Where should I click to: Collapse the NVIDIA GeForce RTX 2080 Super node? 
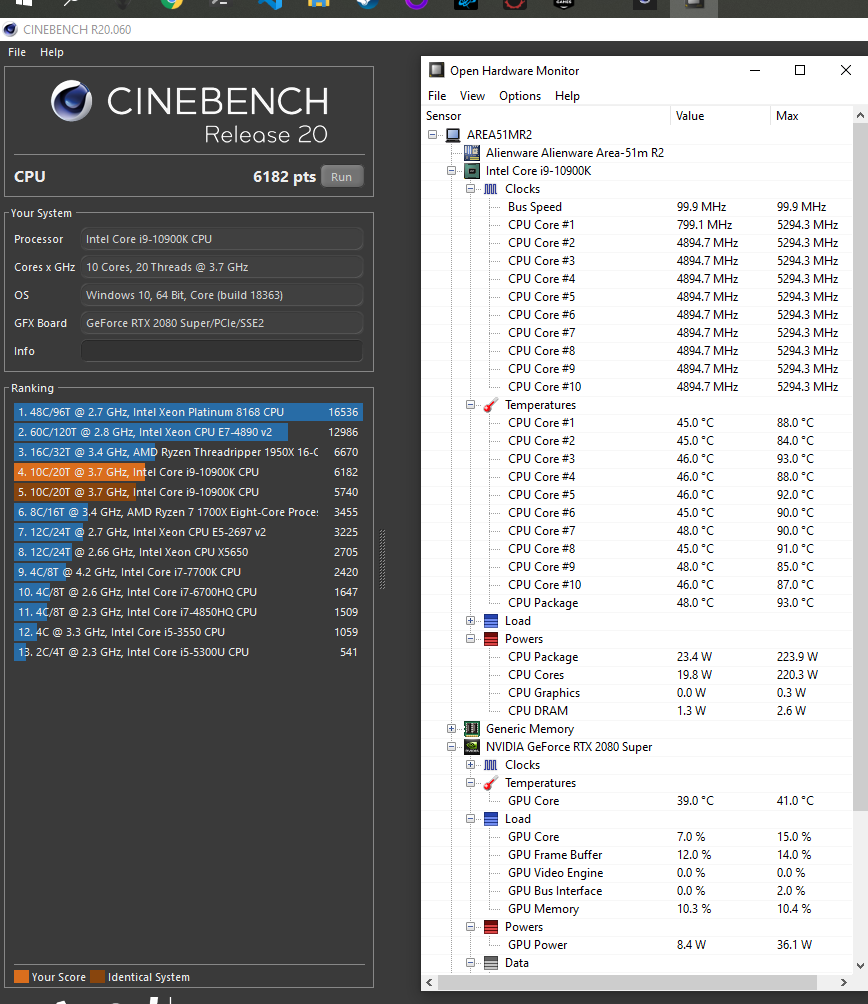451,747
